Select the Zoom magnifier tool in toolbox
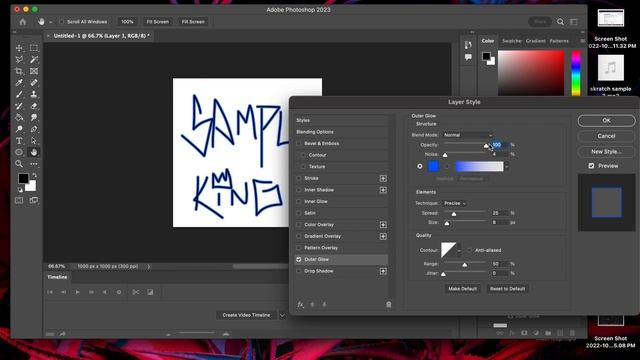Screen dimensions: 640x360 (19, 164)
